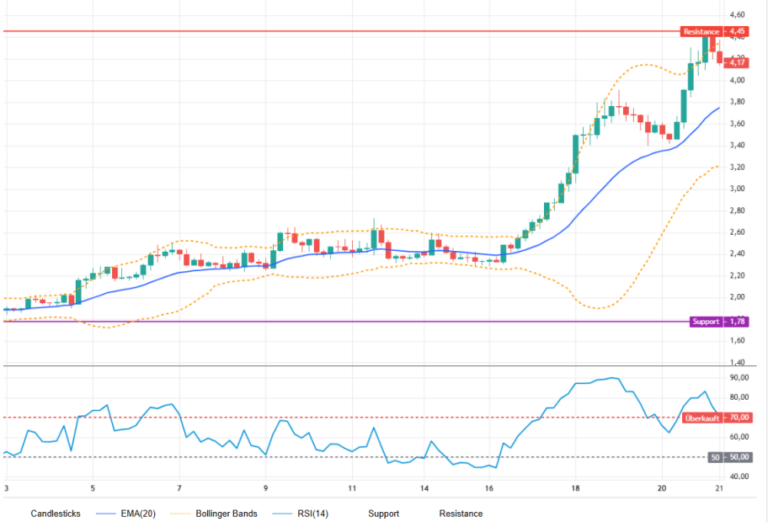This screenshot has width=768, height=522.
Task: Click the Support entry in the bottom legend
Action: (x=384, y=513)
